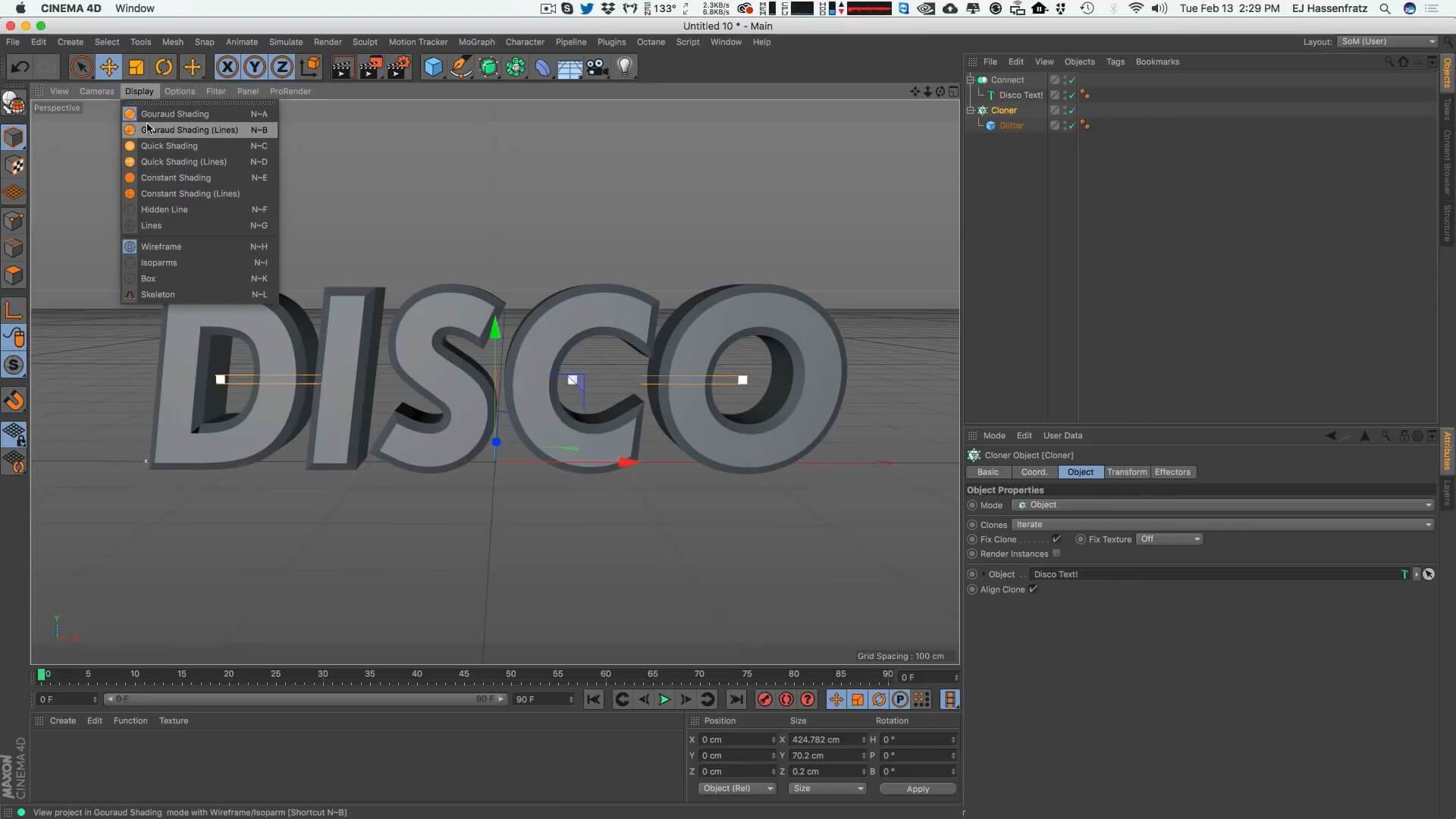Click the light bulb Light object icon
This screenshot has width=1456, height=819.
click(624, 67)
